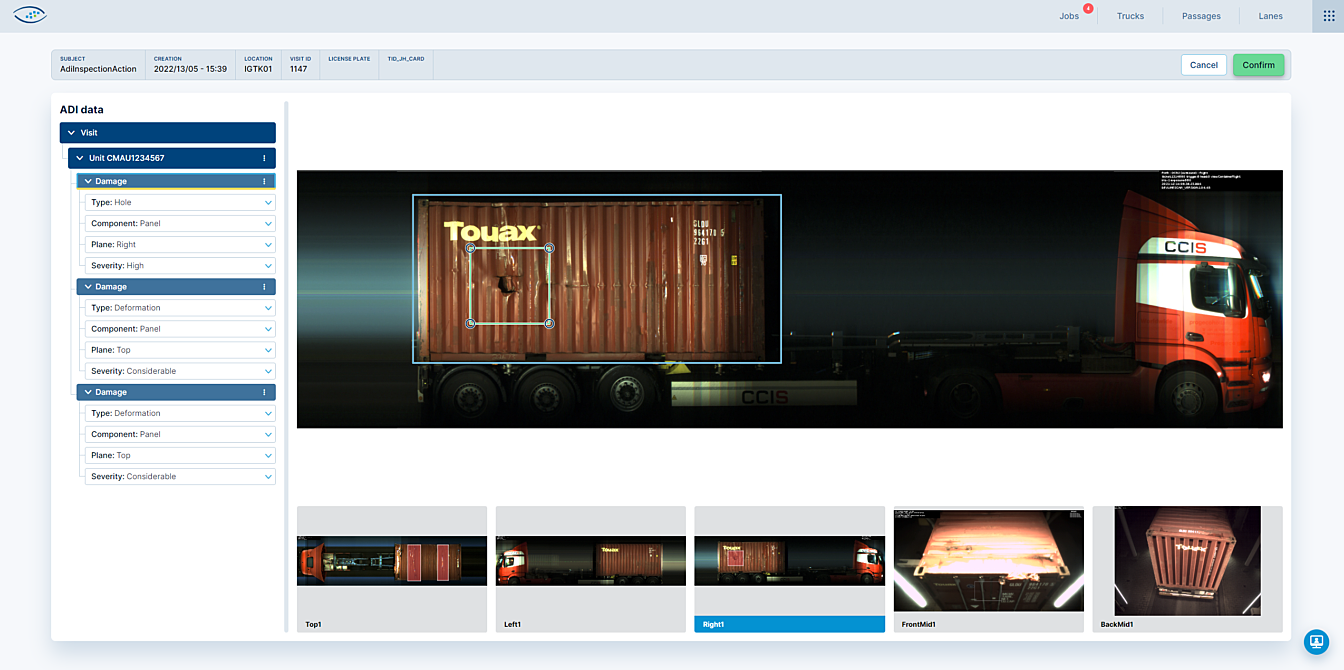This screenshot has width=1344, height=670.
Task: Select the top-left handle of damage box
Action: (x=470, y=247)
